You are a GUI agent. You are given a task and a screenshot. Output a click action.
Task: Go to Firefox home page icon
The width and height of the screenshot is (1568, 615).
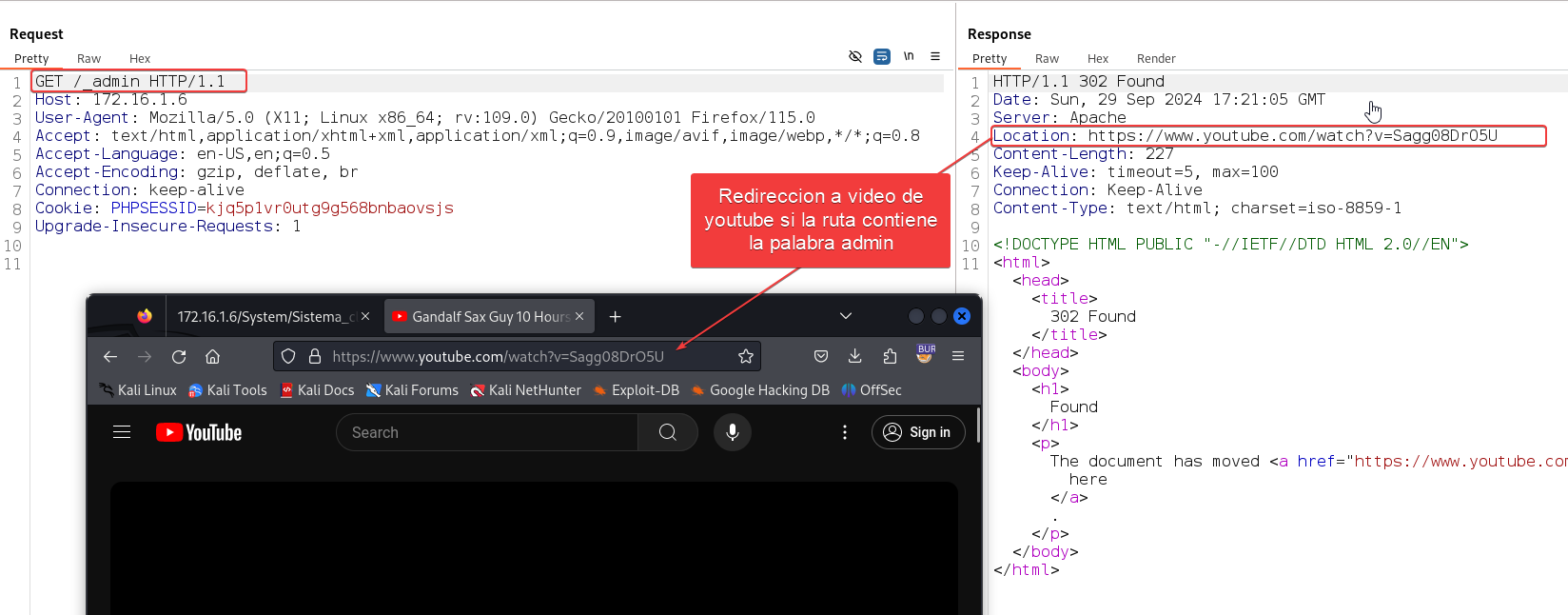point(213,356)
